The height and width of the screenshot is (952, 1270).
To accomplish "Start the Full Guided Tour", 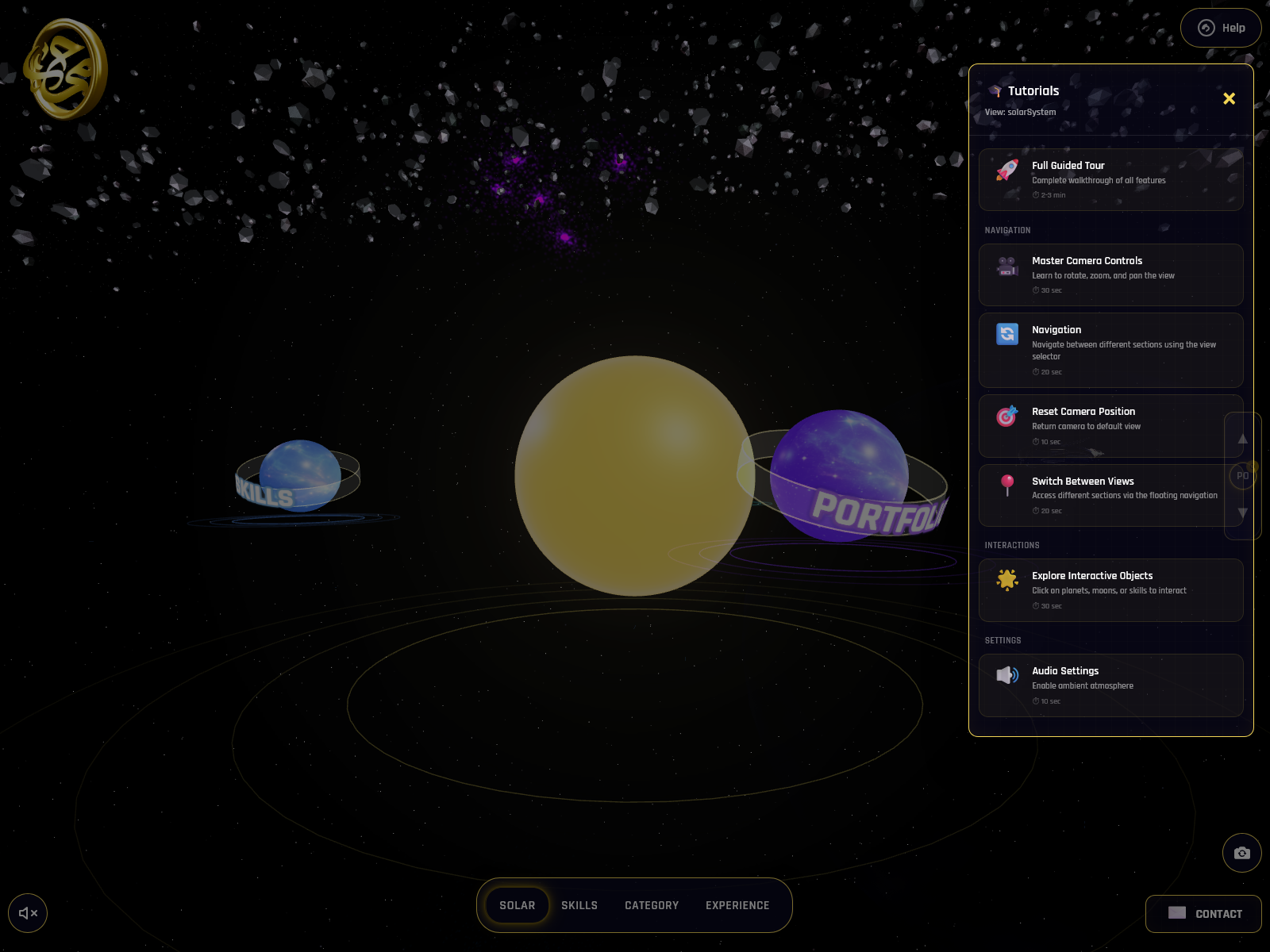I will [x=1110, y=179].
